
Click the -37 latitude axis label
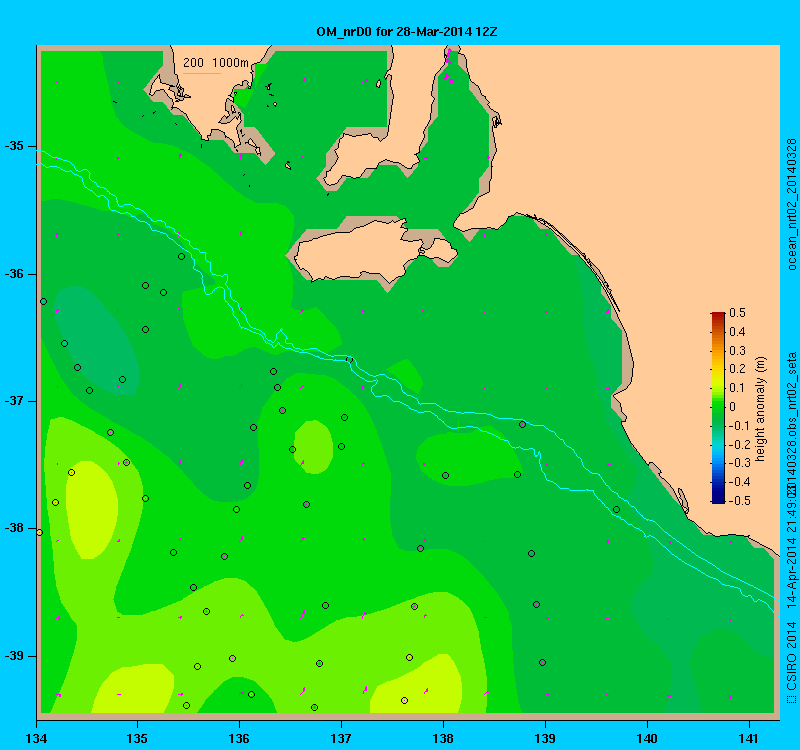[x=14, y=401]
